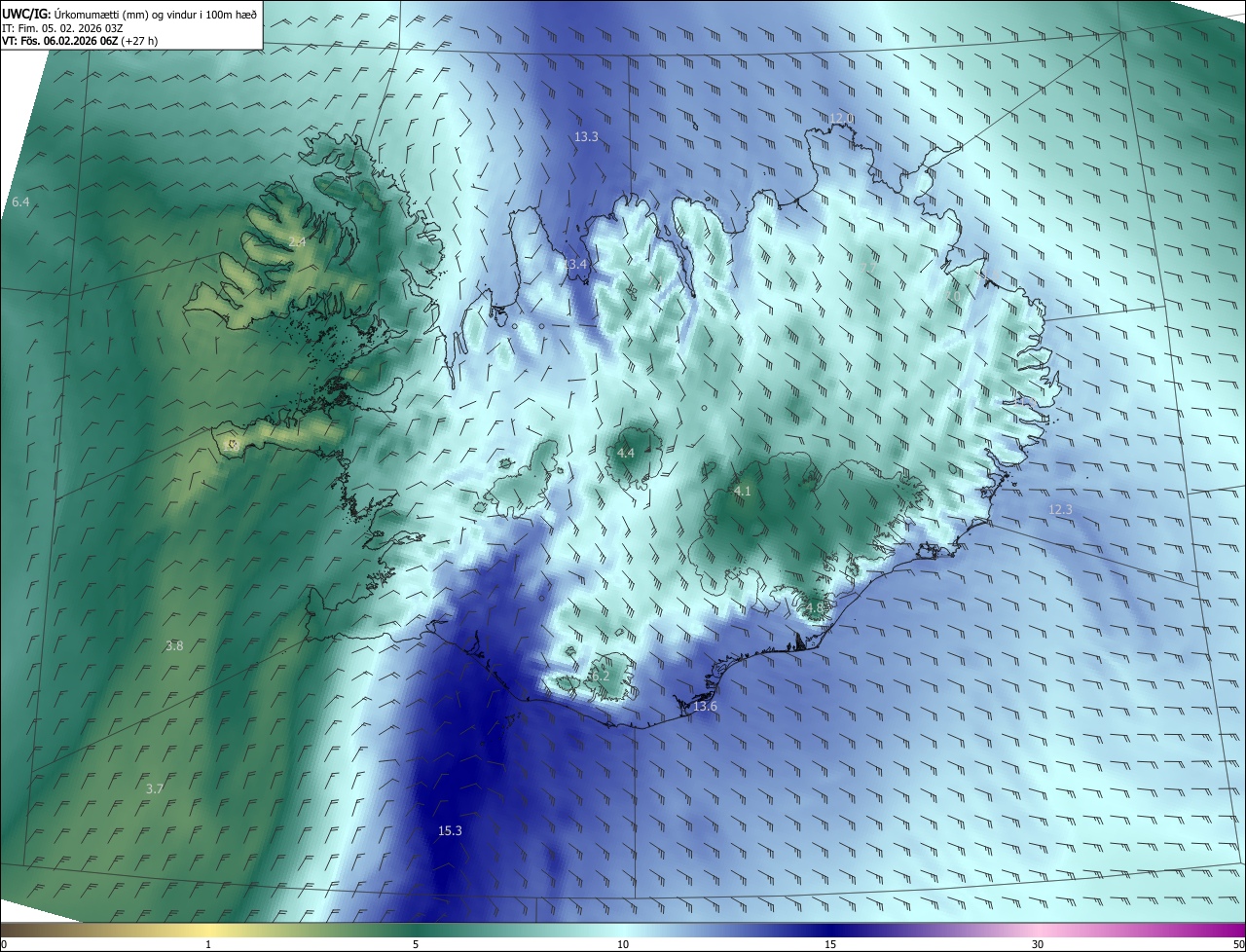Screen dimensions: 1246x952
Task: Click the 12.0 value label on the map
Action: tap(842, 119)
